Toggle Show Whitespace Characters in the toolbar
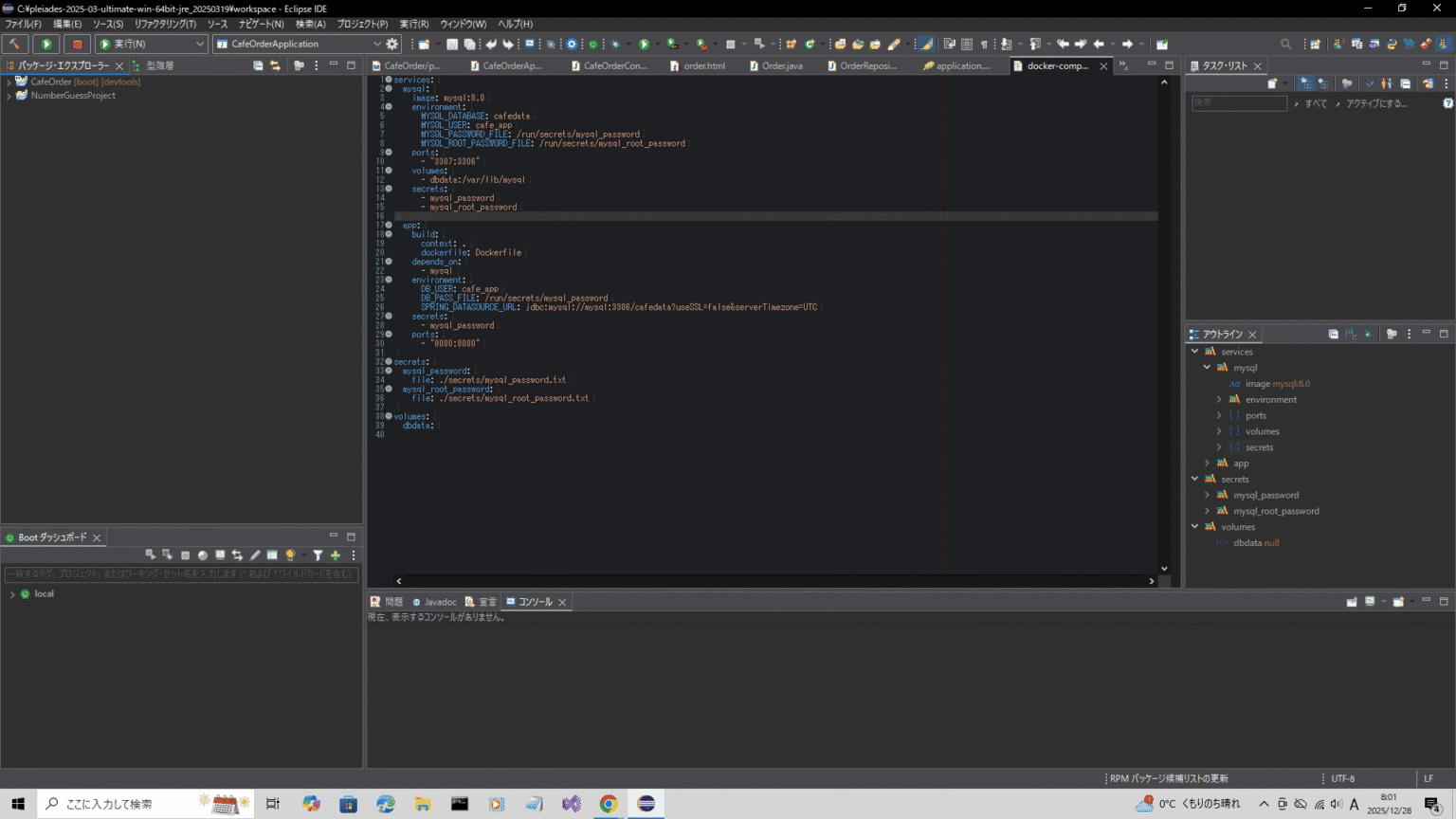The image size is (1456, 819). (x=984, y=44)
